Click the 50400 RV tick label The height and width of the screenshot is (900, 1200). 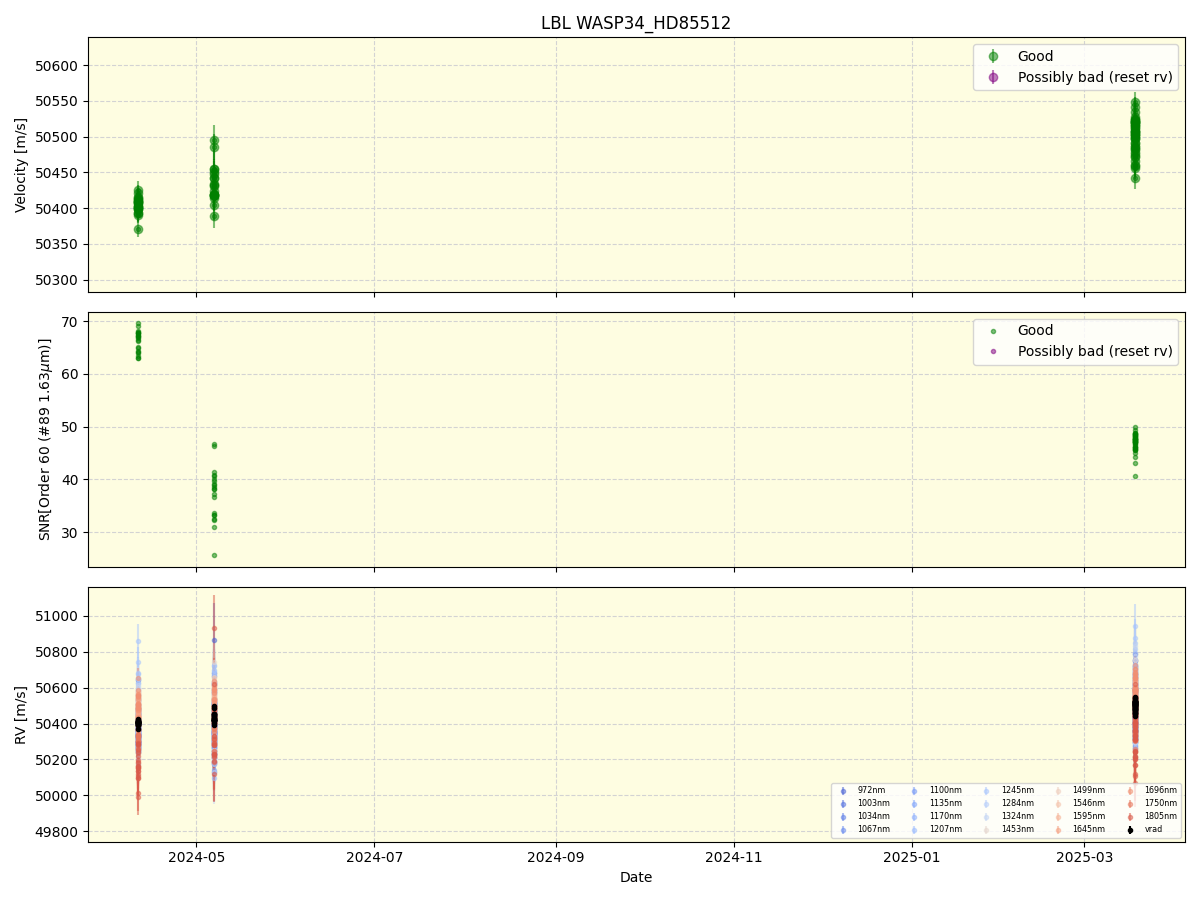click(x=58, y=724)
